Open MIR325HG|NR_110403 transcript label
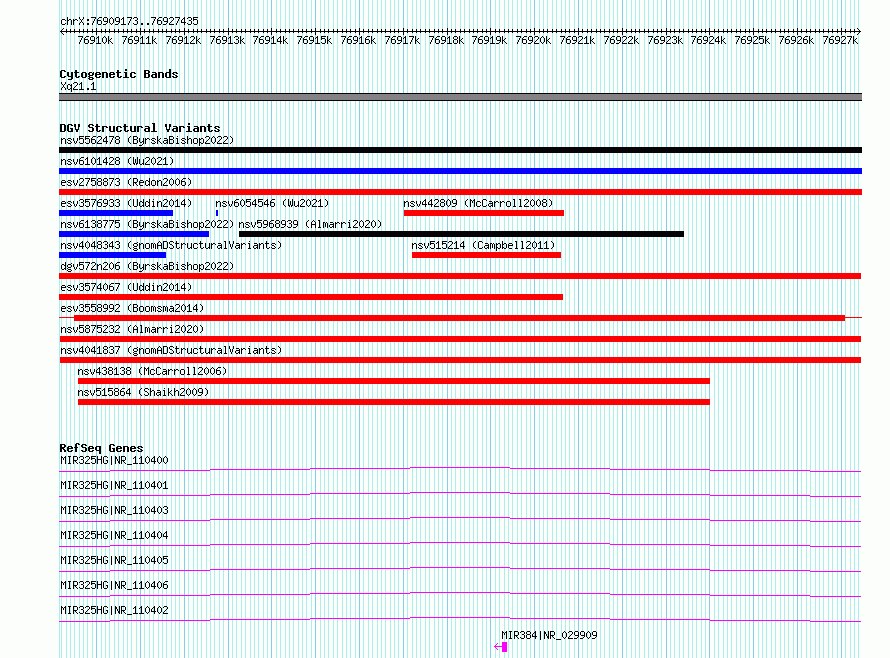This screenshot has width=890, height=658. pos(114,510)
